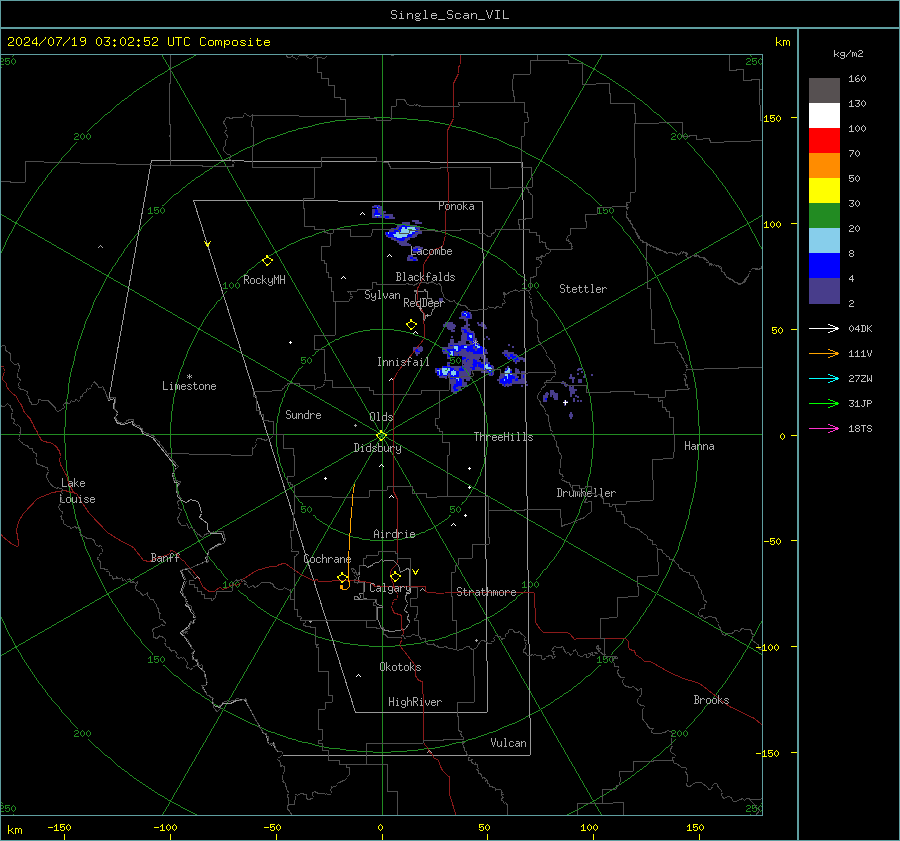Screen dimensions: 900x841
Task: Select the gray 160 legend color swatch
Action: [x=824, y=91]
